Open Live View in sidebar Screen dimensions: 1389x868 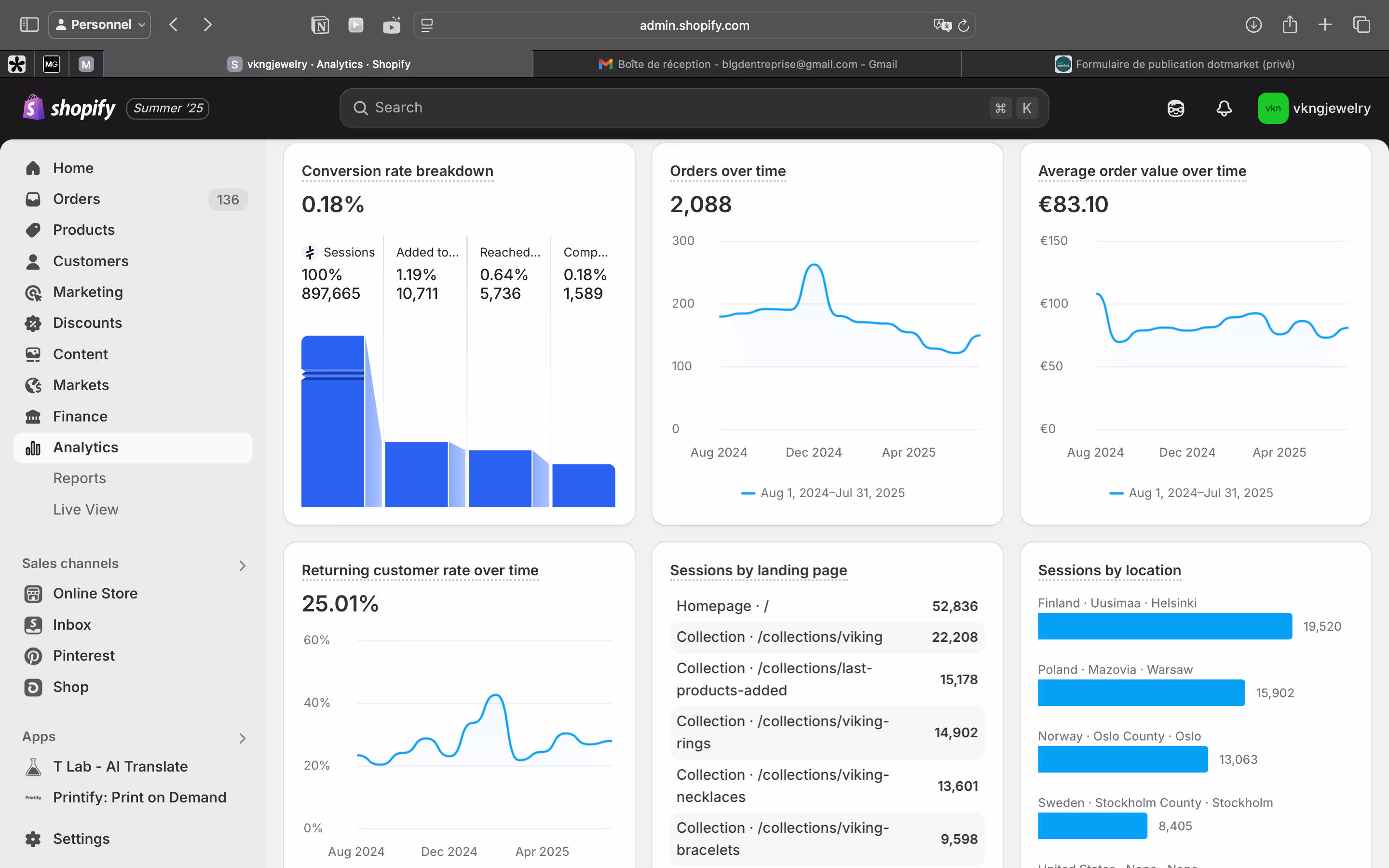[85, 509]
